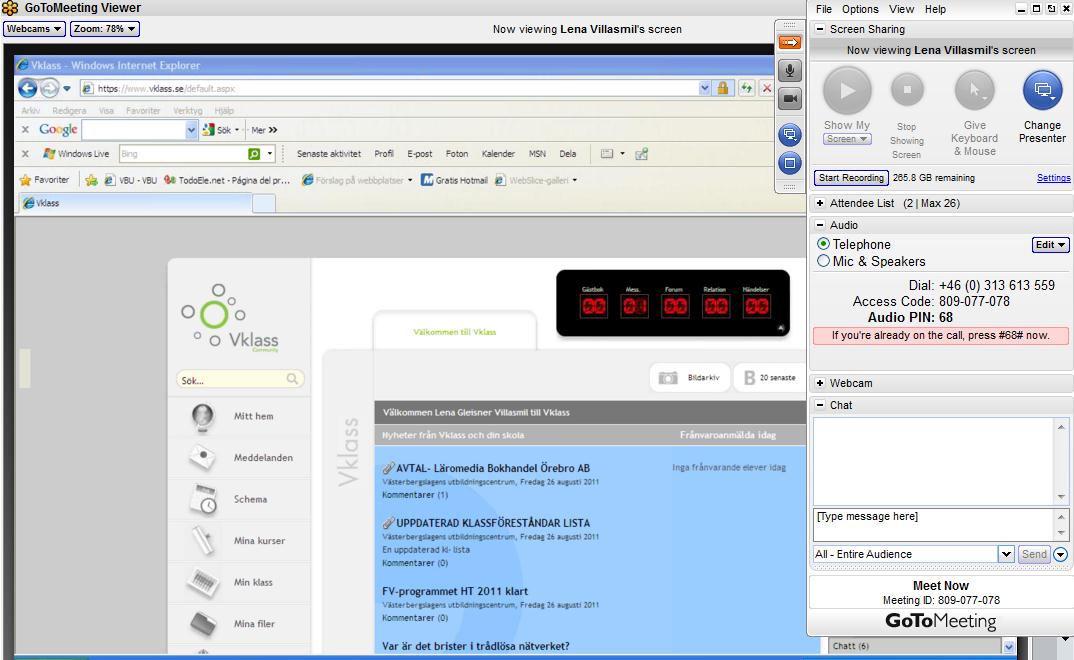
Task: Open the Gratis Hotmail bookmark
Action: click(x=454, y=180)
